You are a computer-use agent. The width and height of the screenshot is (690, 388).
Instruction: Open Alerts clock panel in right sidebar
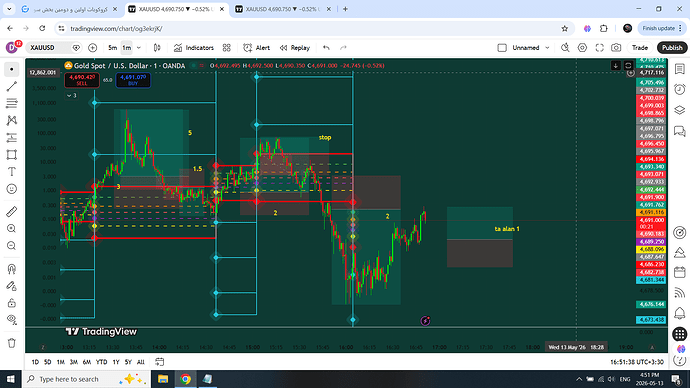[680, 89]
